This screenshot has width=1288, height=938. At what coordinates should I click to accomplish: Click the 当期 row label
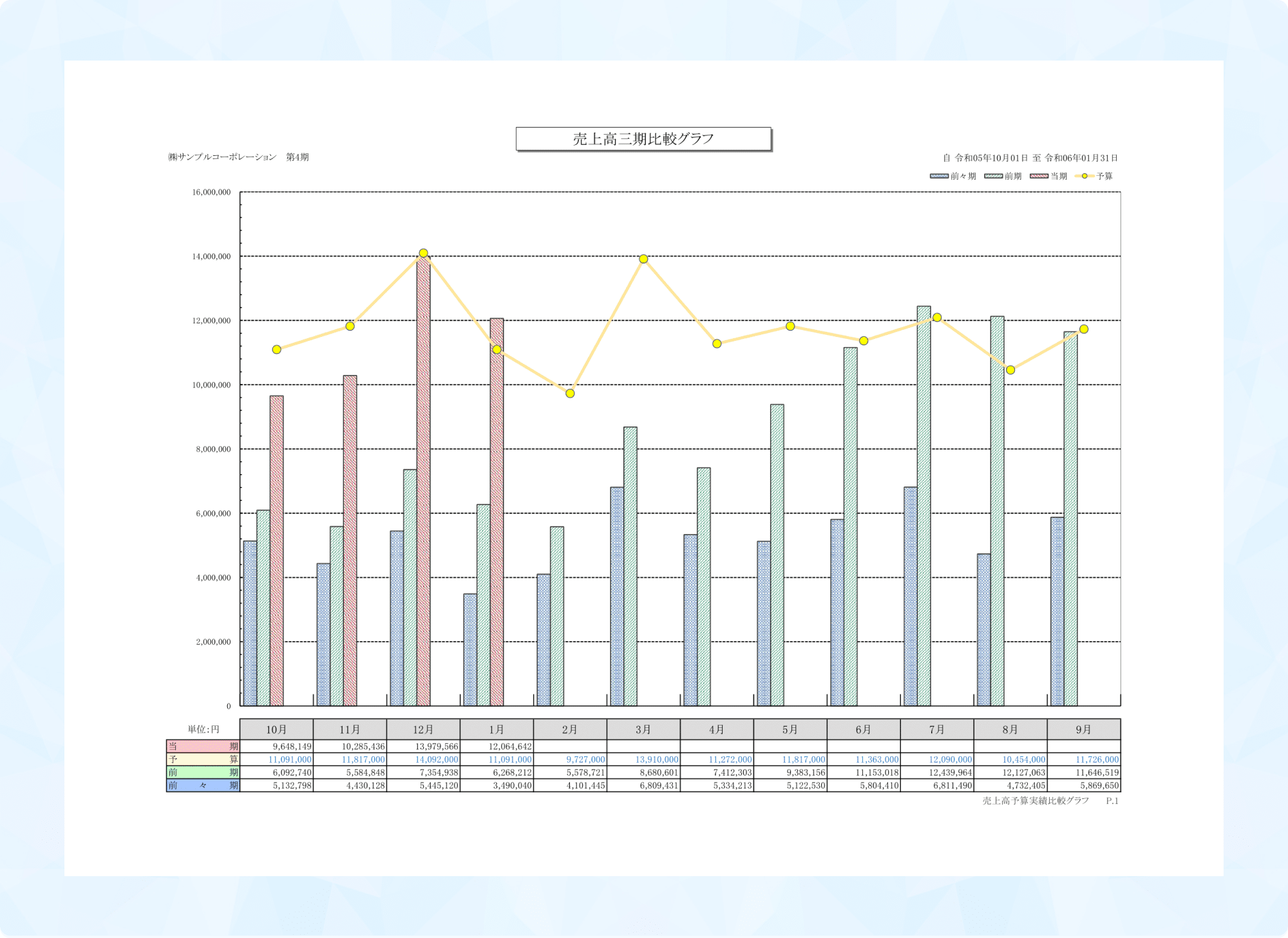click(203, 746)
